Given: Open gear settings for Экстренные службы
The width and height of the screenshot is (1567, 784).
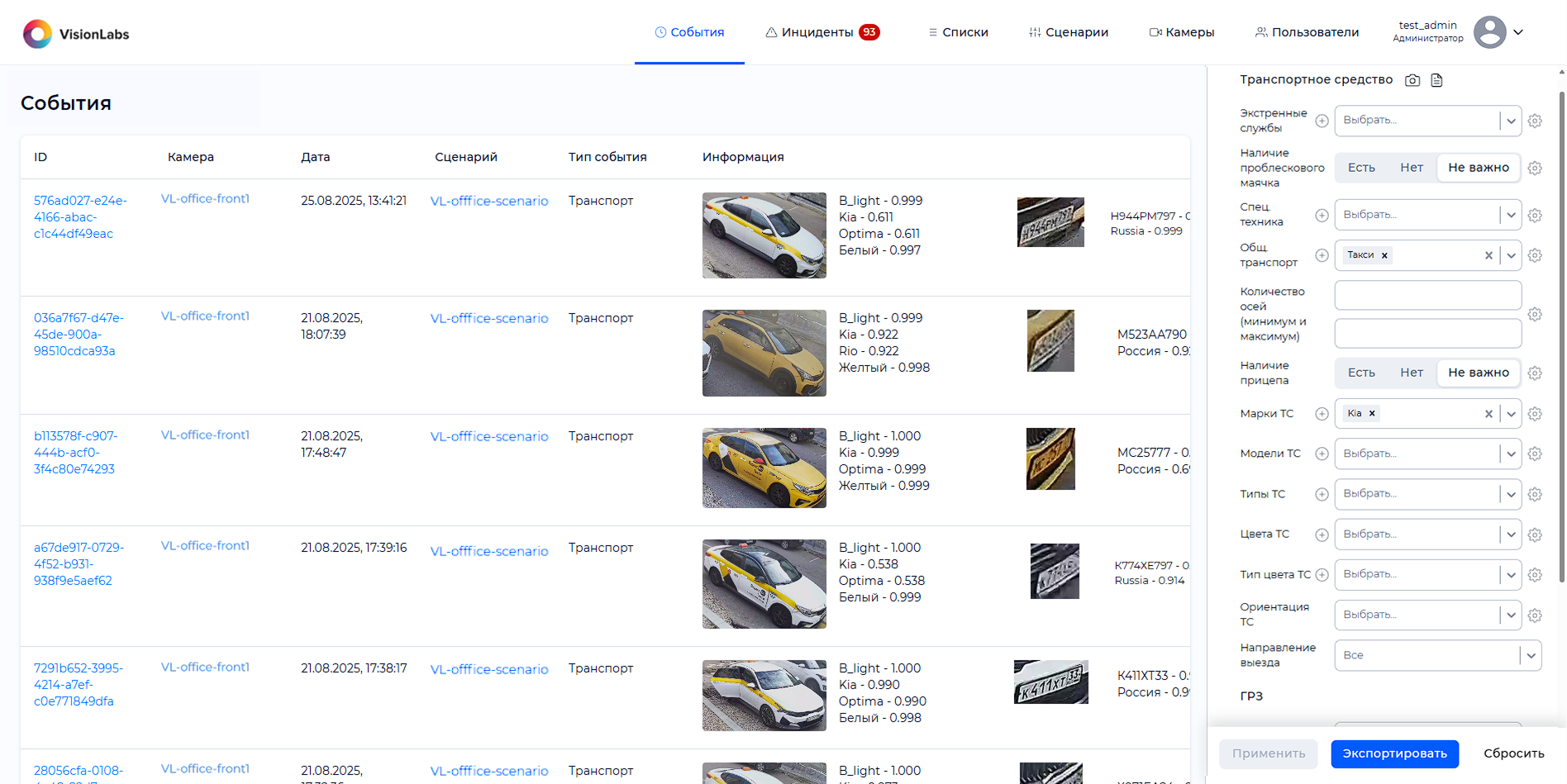Looking at the screenshot, I should 1535,121.
